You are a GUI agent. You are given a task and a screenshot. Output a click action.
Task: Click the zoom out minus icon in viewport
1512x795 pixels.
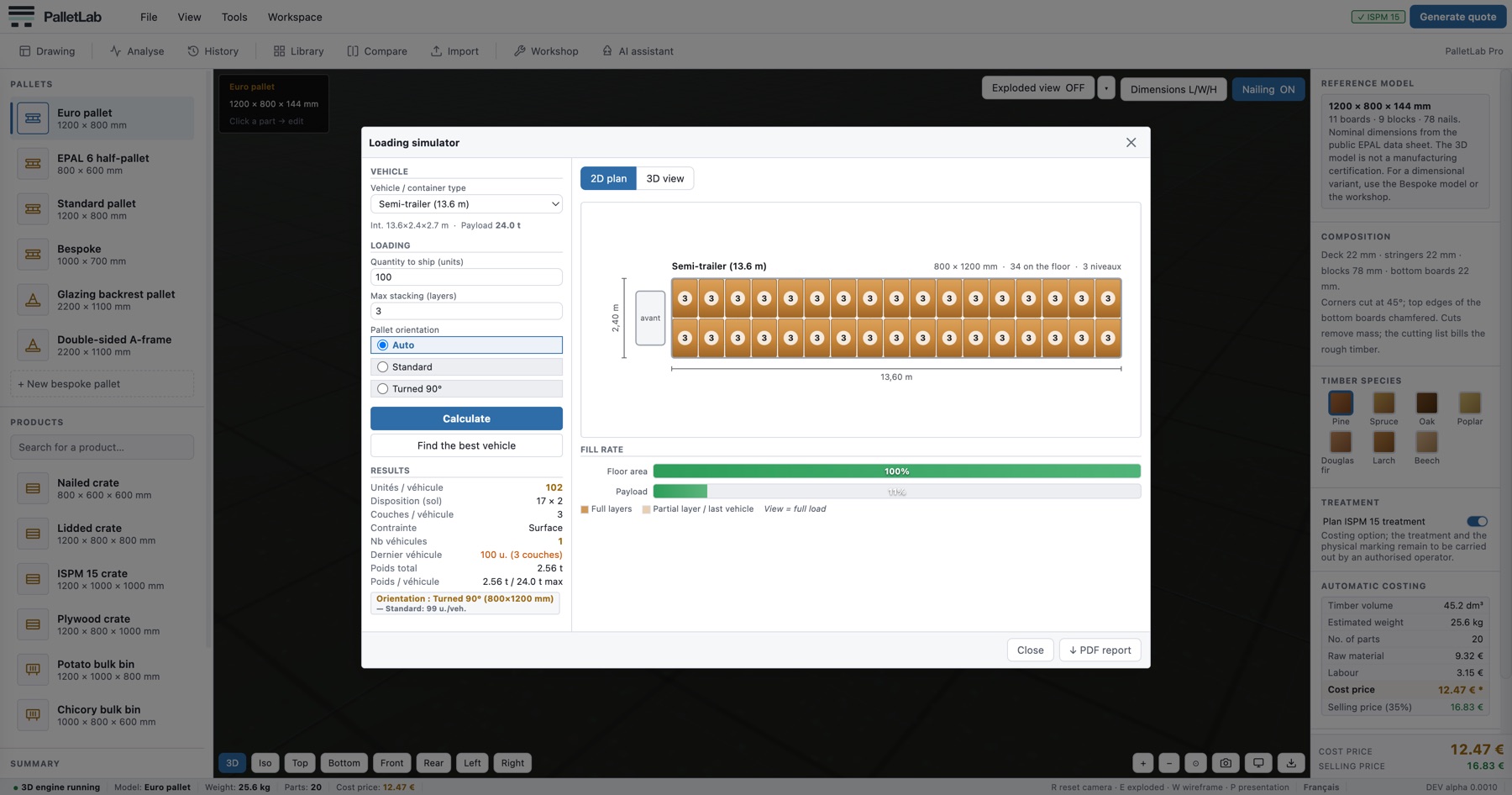(1168, 763)
